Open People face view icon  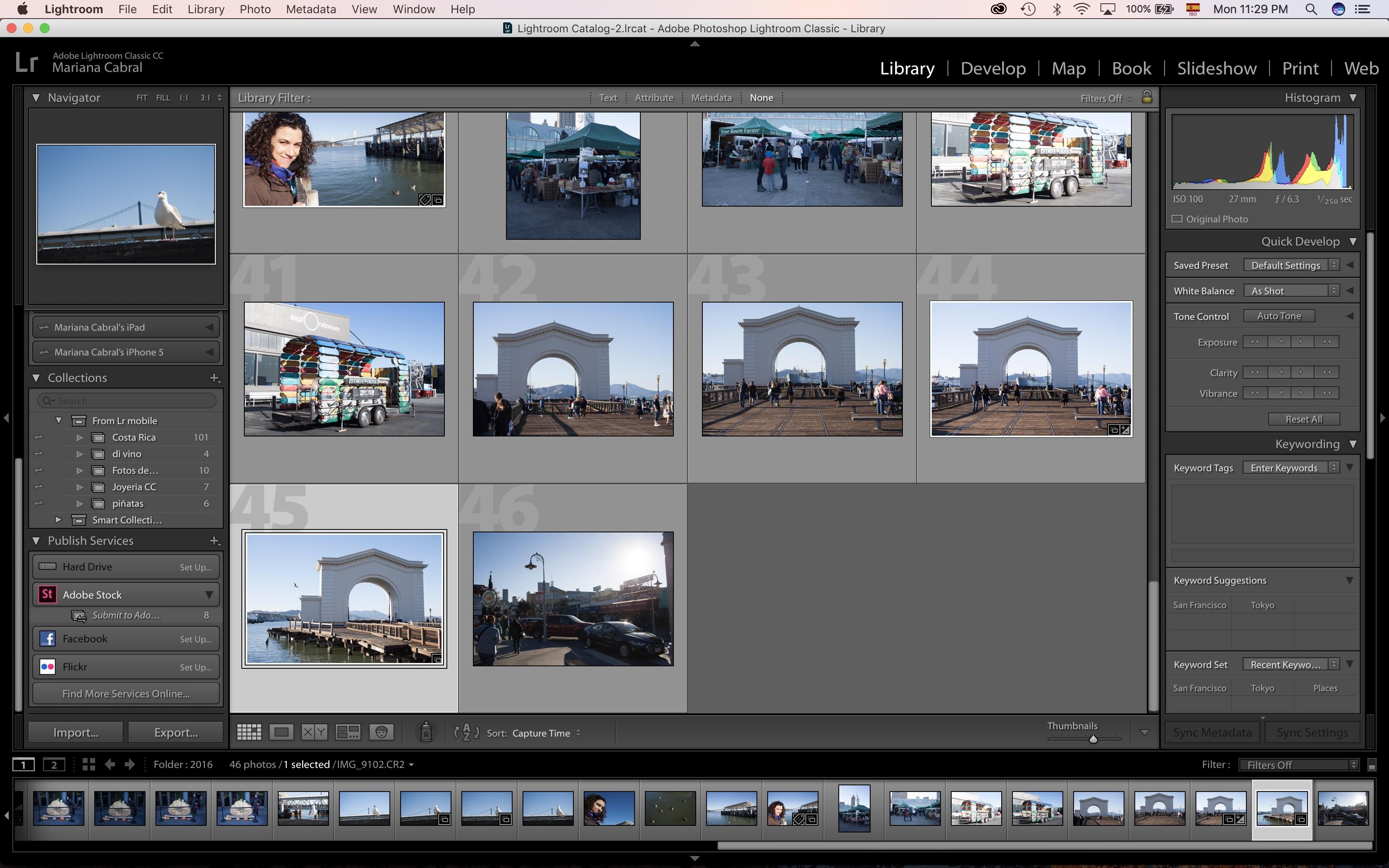coord(382,732)
